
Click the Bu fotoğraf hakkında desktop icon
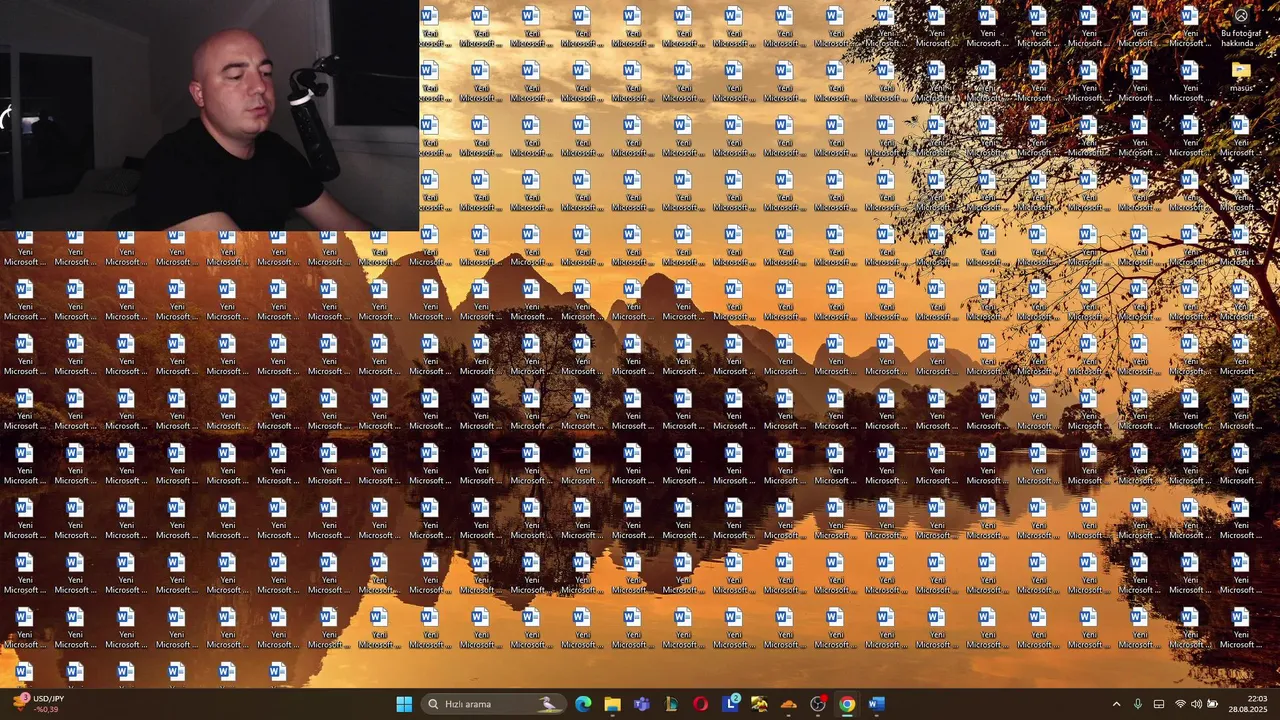1241,29
